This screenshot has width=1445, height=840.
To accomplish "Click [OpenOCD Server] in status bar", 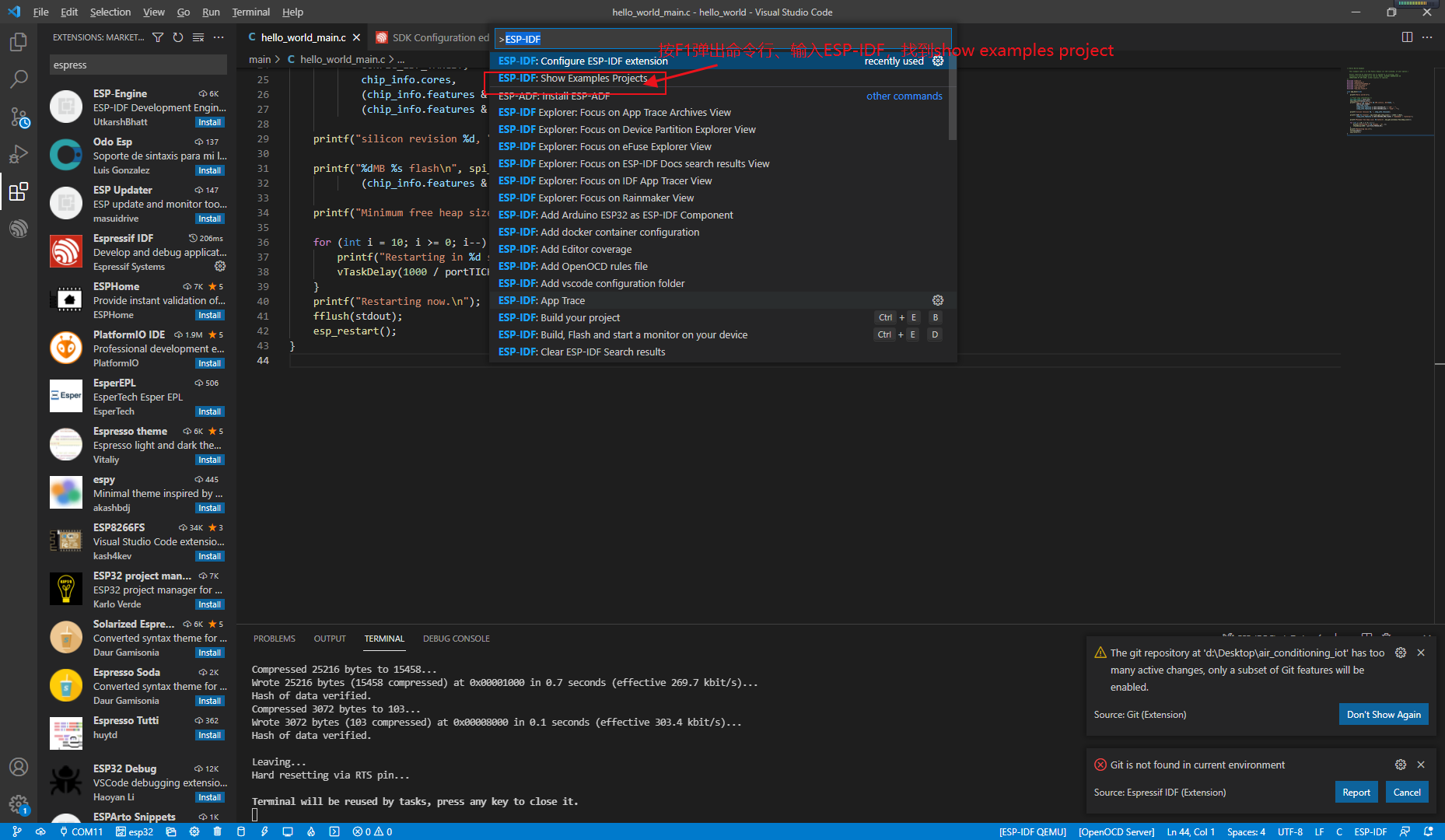I will tap(1116, 831).
